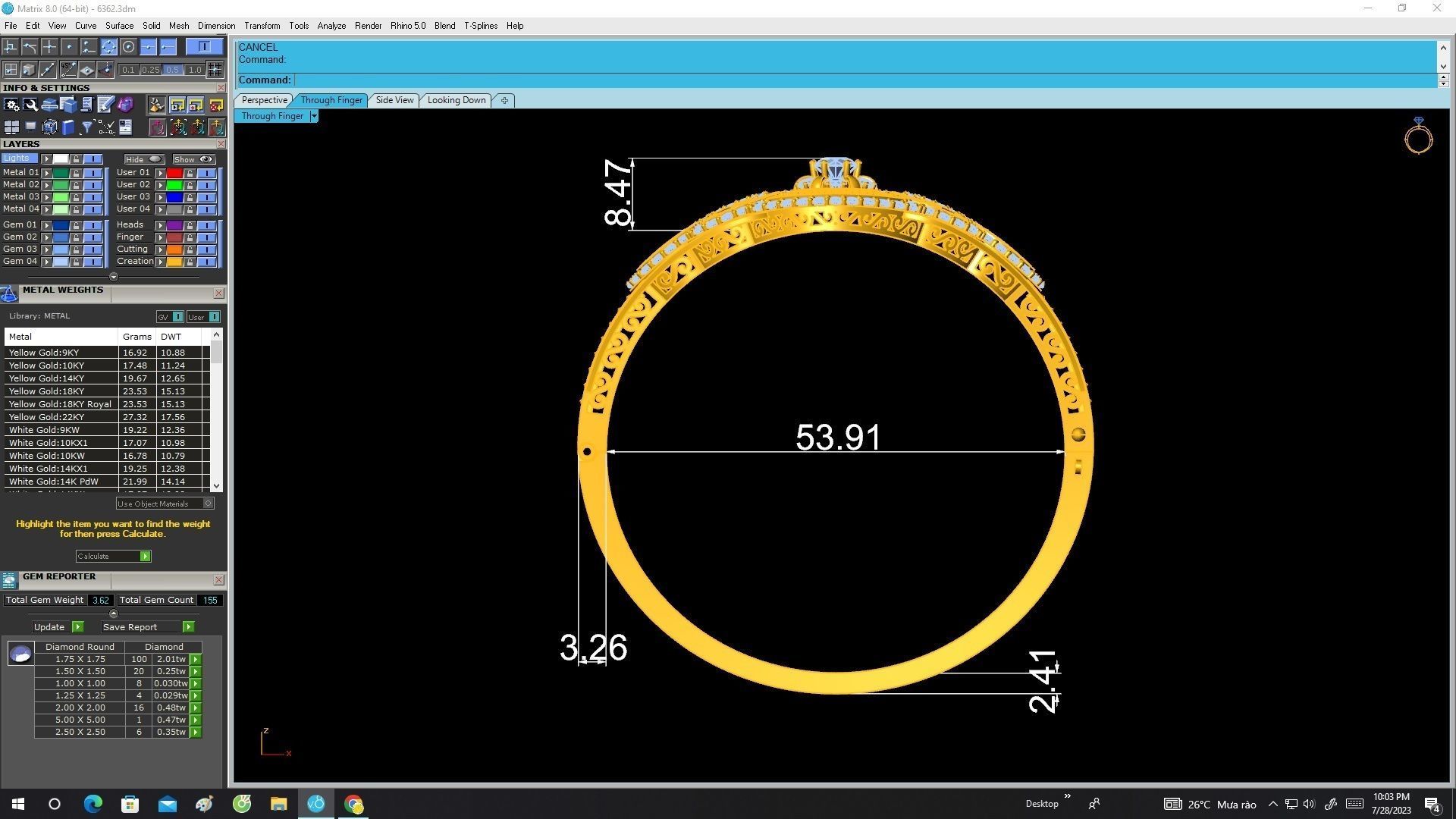Toggle the Quadrant snap icon
Image resolution: width=1456 pixels, height=819 pixels.
(x=108, y=47)
